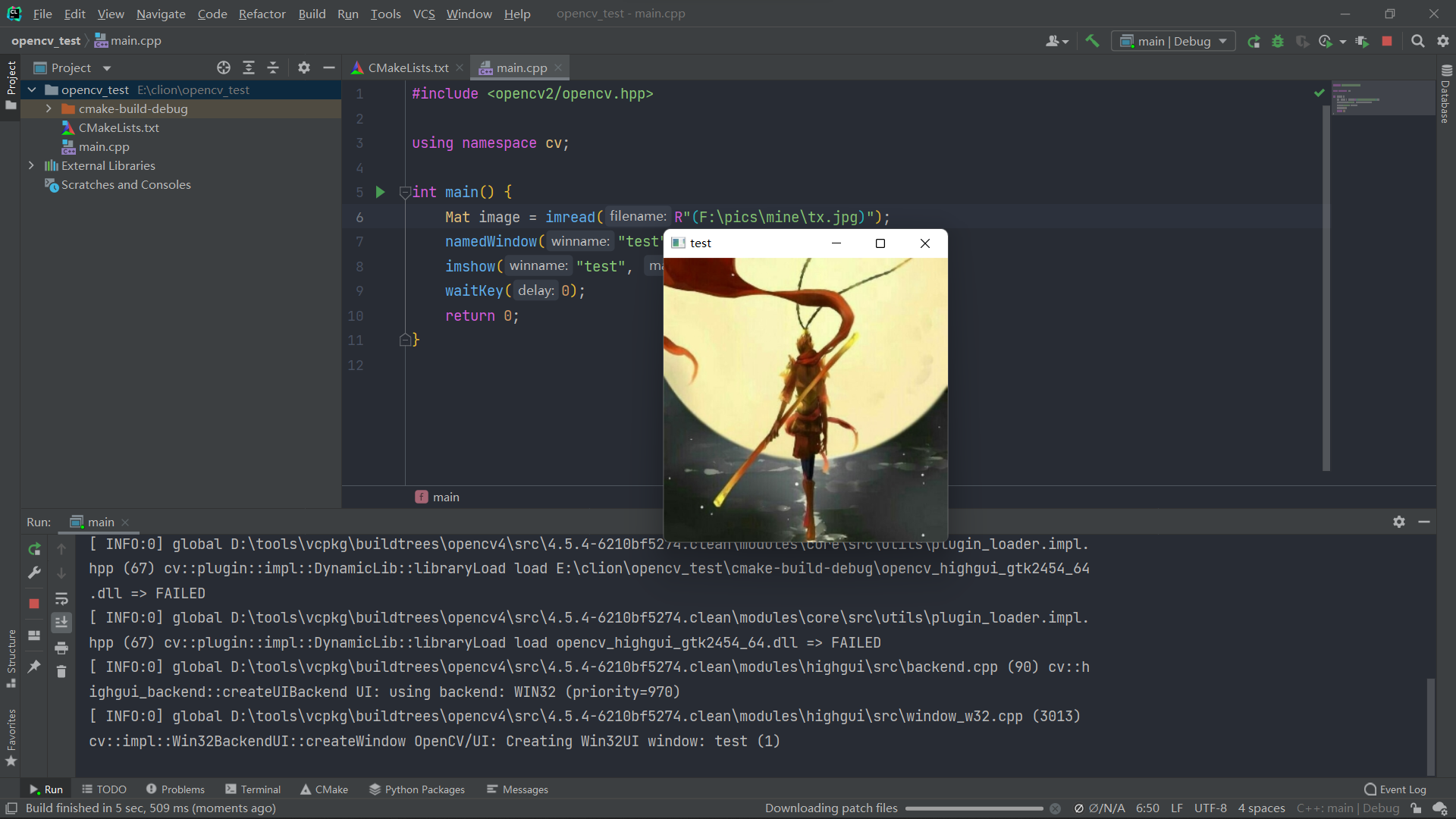This screenshot has width=1456, height=819.
Task: Expand the External Libraries node
Action: pos(31,165)
